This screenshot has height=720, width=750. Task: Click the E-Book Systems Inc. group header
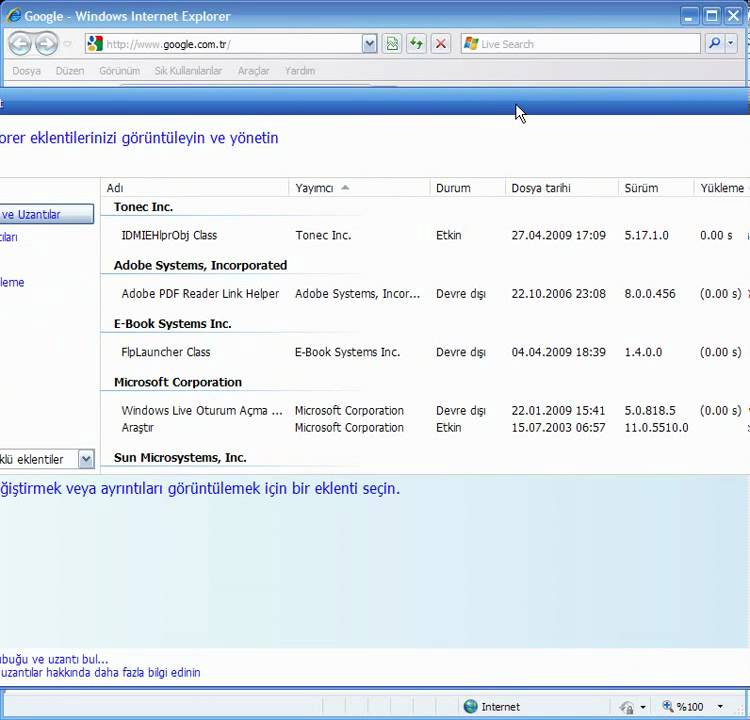pos(173,324)
